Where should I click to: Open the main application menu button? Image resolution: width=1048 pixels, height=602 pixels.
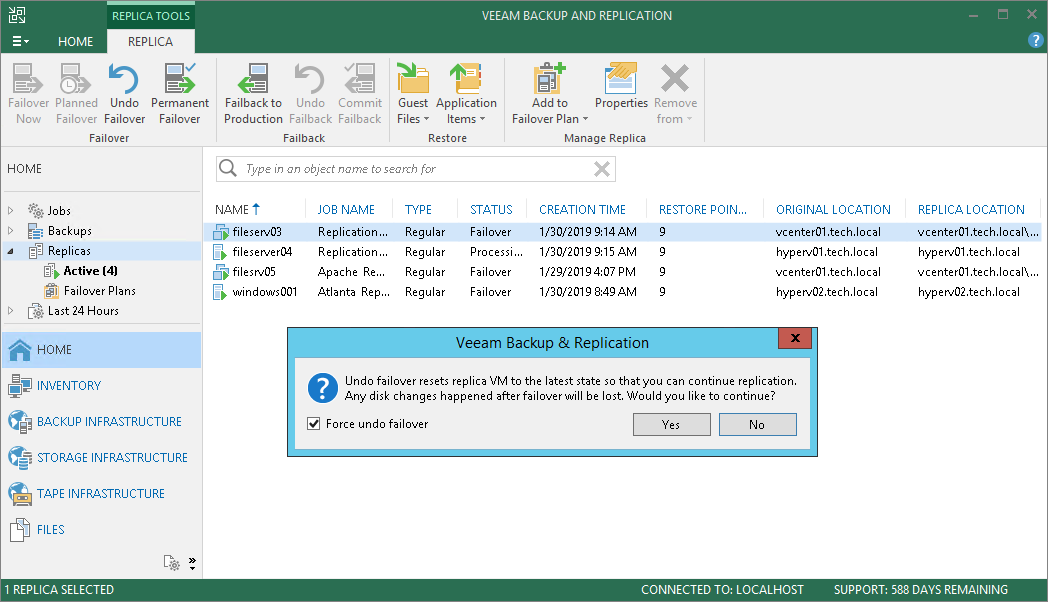coord(20,41)
